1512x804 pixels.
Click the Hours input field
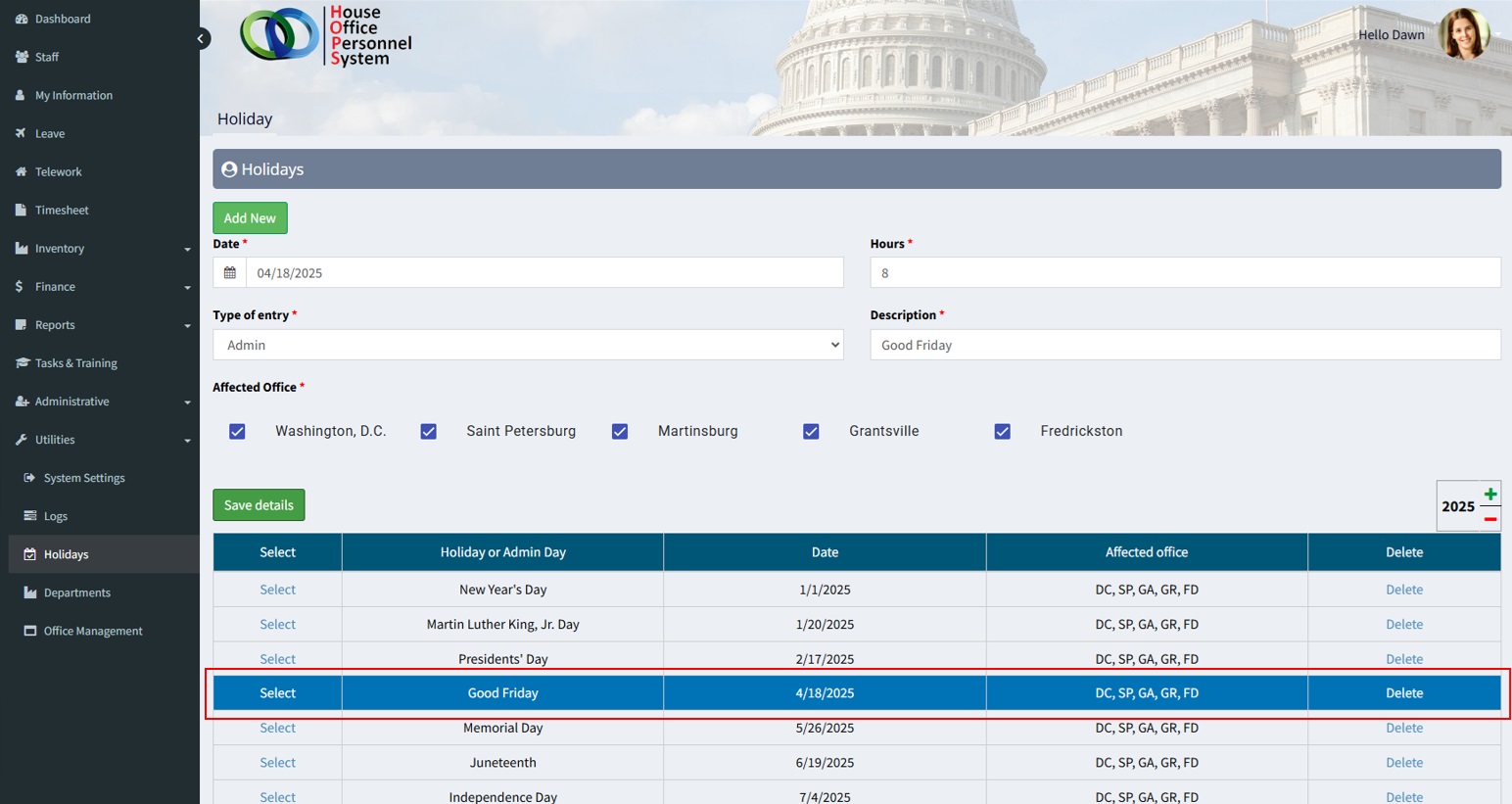coord(1185,273)
